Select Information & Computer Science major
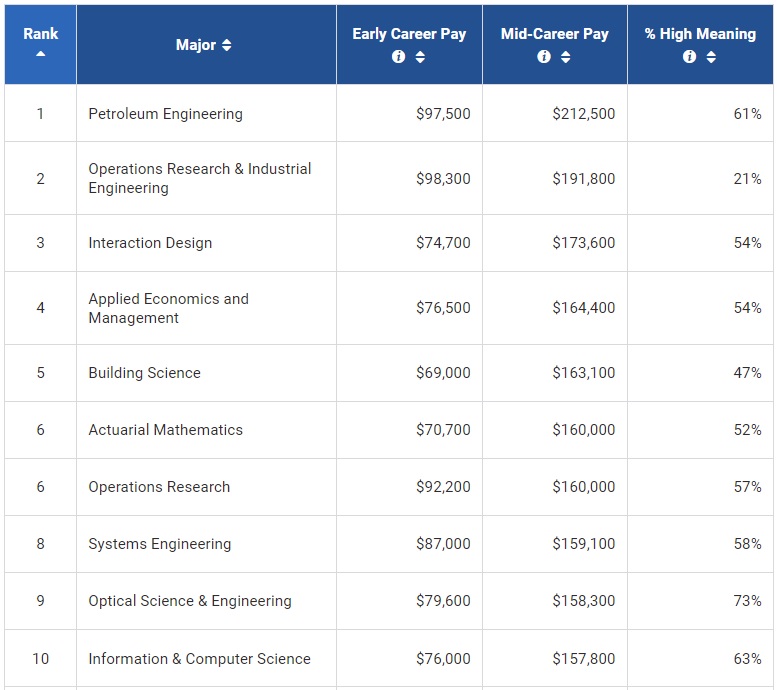The height and width of the screenshot is (690, 777). [199, 659]
